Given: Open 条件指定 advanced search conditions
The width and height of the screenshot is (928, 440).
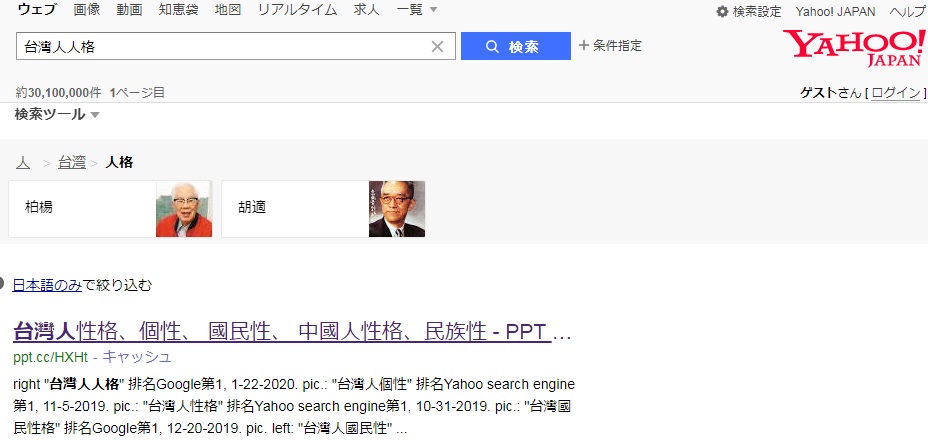Looking at the screenshot, I should [610, 46].
